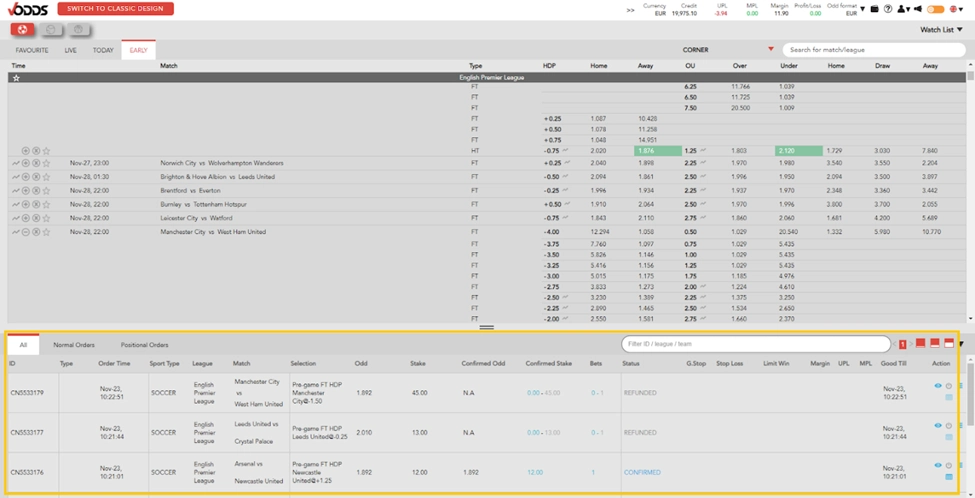Select the EARLY tab
The height and width of the screenshot is (498, 975).
(139, 50)
